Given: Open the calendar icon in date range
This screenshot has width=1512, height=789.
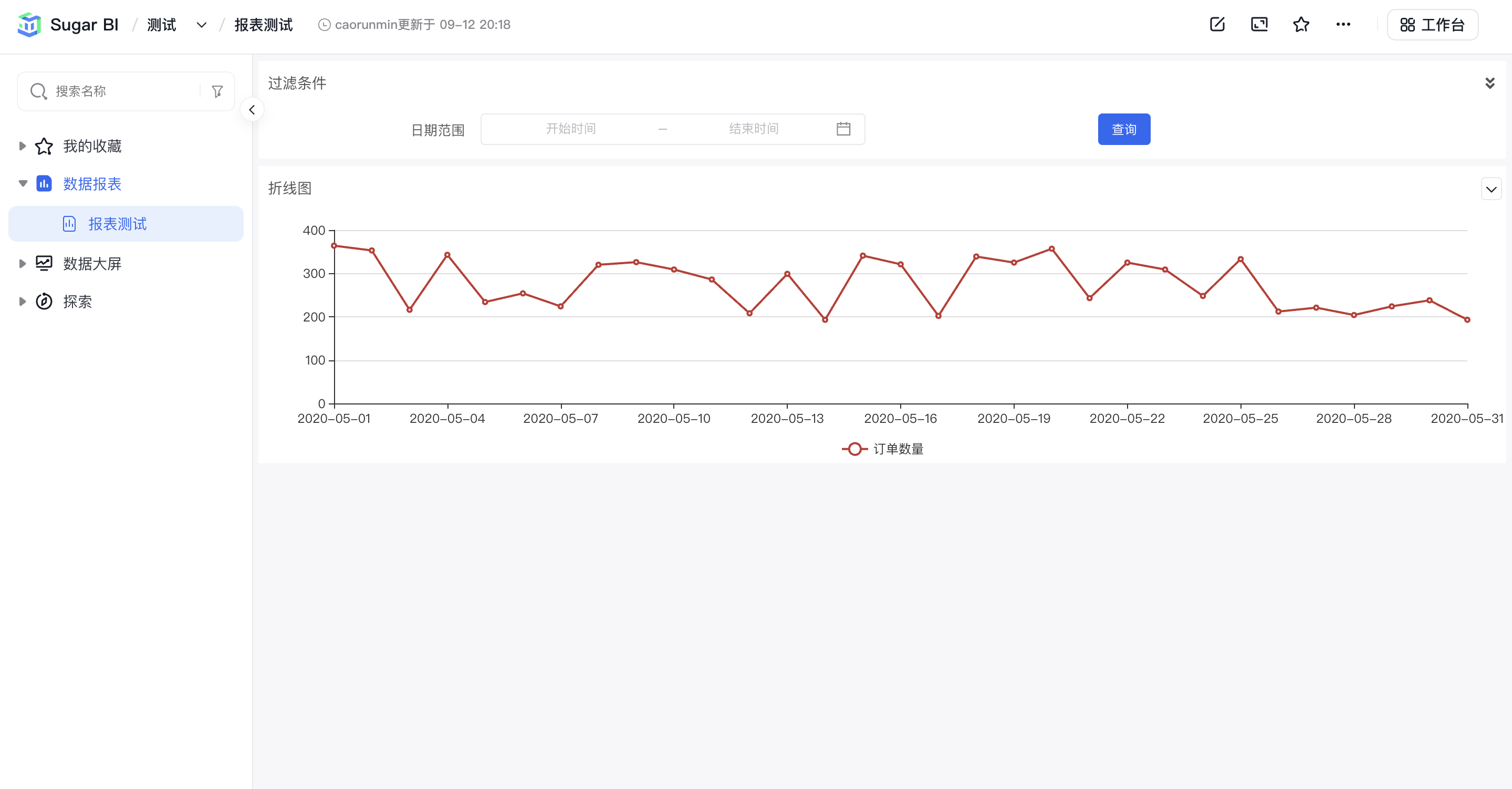Looking at the screenshot, I should coord(843,129).
